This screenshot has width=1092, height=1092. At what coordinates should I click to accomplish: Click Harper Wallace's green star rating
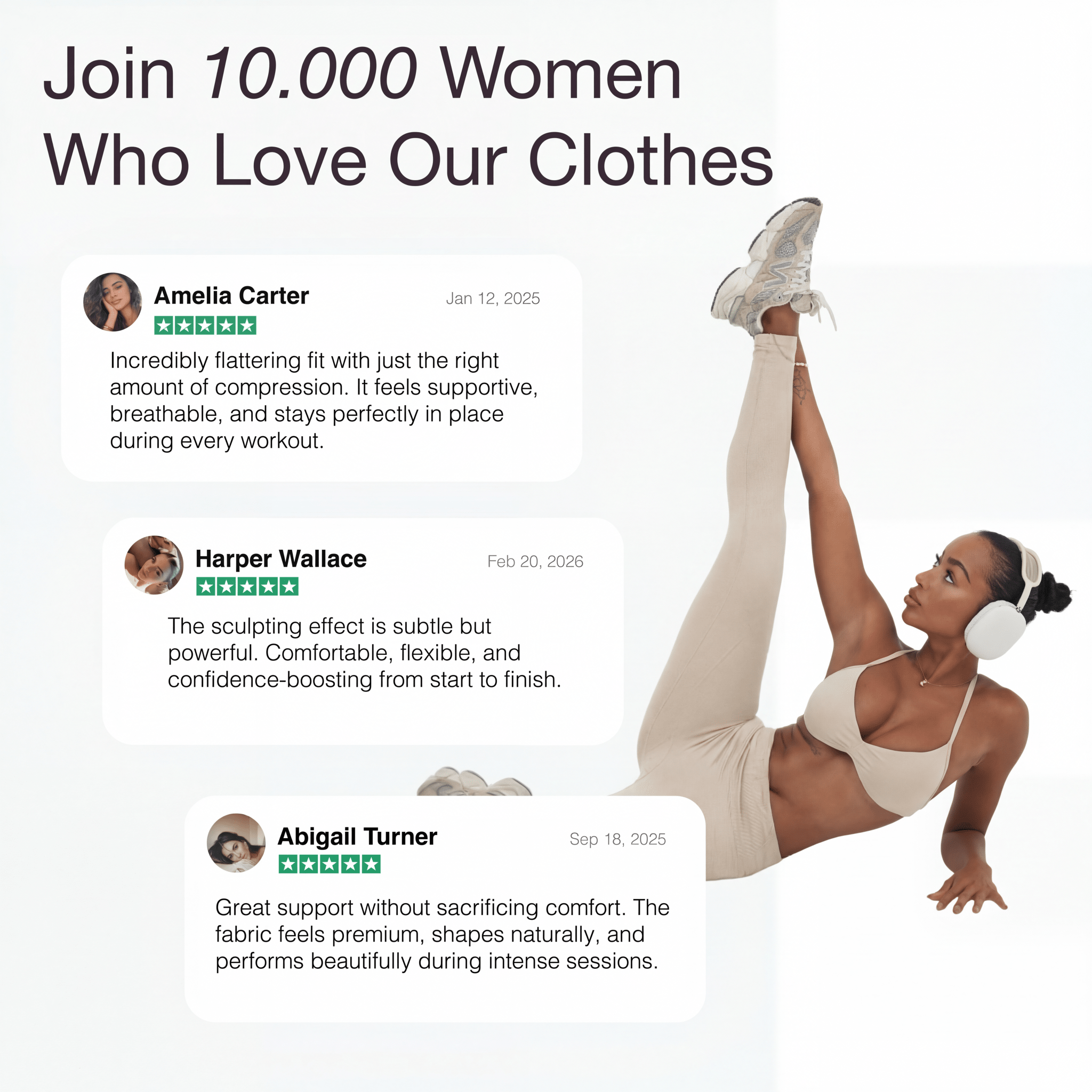pyautogui.click(x=247, y=587)
